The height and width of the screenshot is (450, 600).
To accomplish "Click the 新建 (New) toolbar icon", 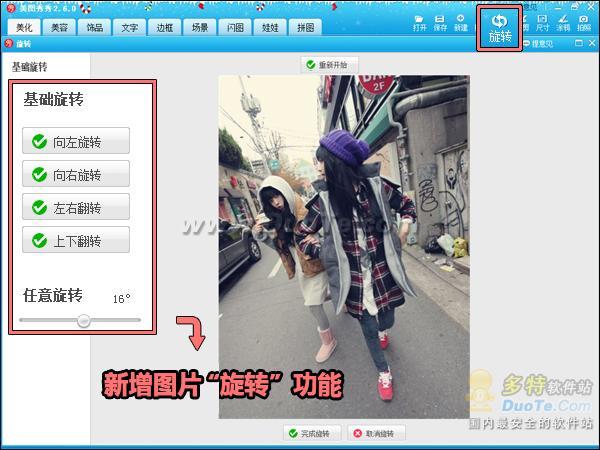I will coord(460,22).
